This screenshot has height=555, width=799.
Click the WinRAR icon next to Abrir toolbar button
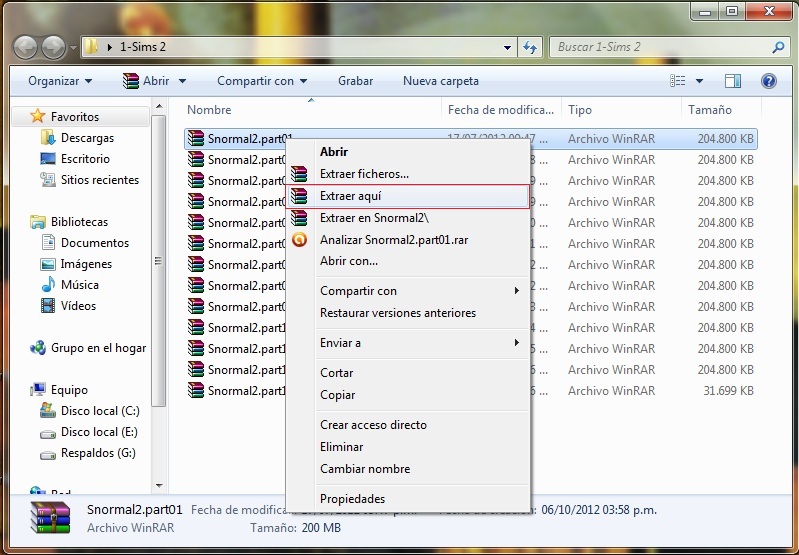tap(131, 81)
